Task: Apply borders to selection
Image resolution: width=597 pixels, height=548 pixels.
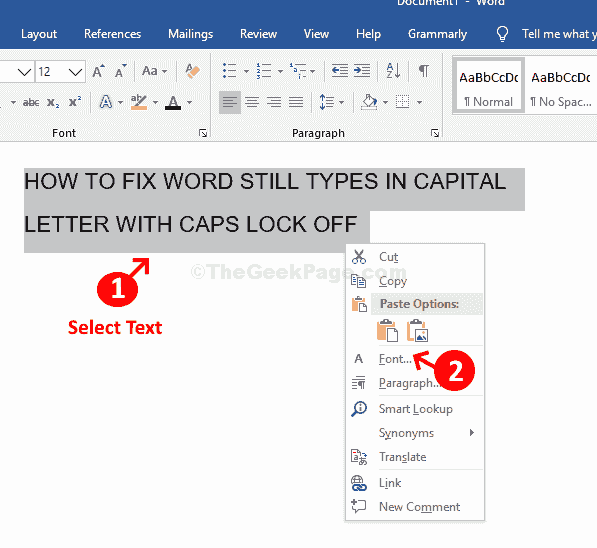Action: tap(402, 102)
